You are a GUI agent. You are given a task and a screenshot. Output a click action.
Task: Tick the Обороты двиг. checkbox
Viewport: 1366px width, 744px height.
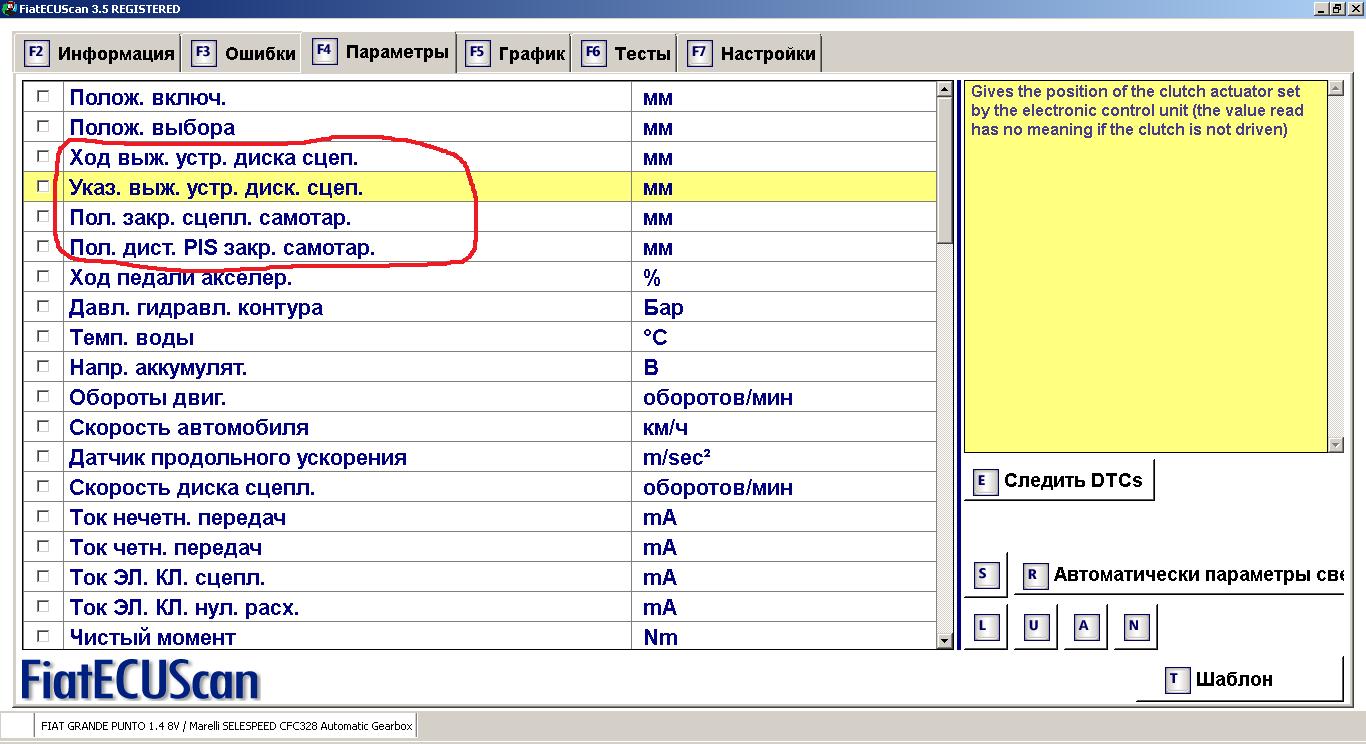[x=43, y=397]
